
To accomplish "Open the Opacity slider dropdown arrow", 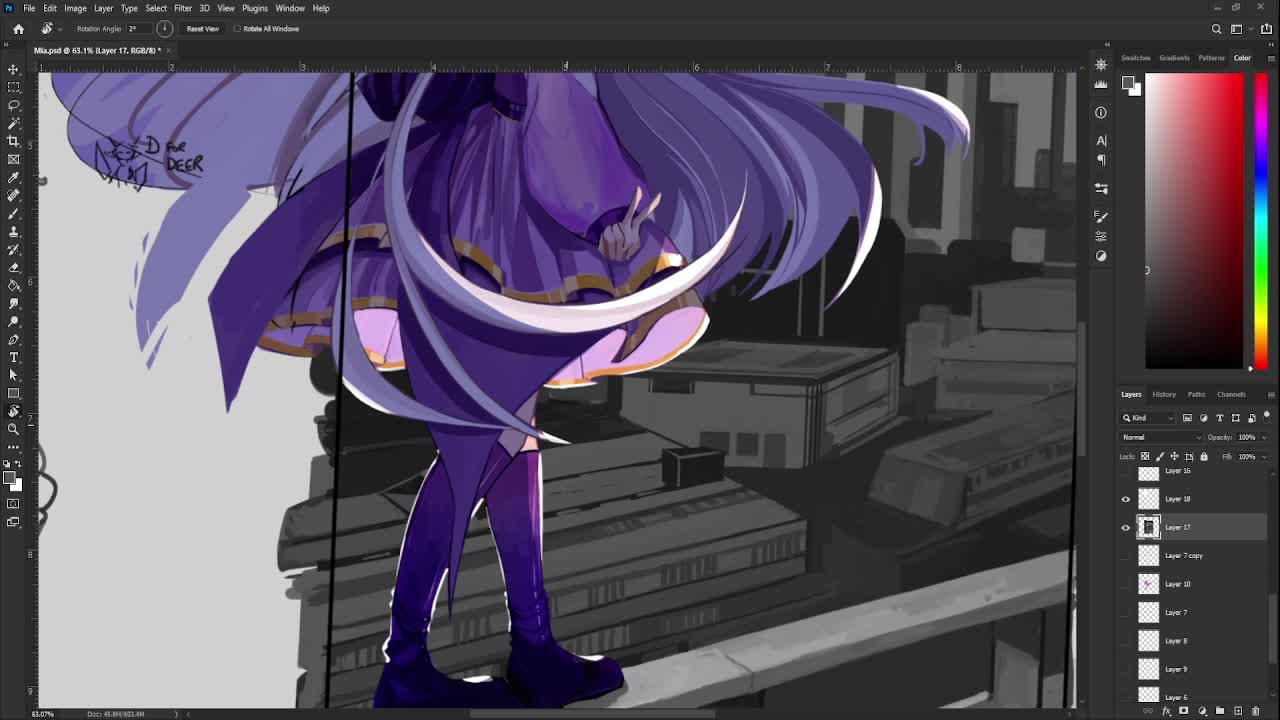I will pos(1264,437).
